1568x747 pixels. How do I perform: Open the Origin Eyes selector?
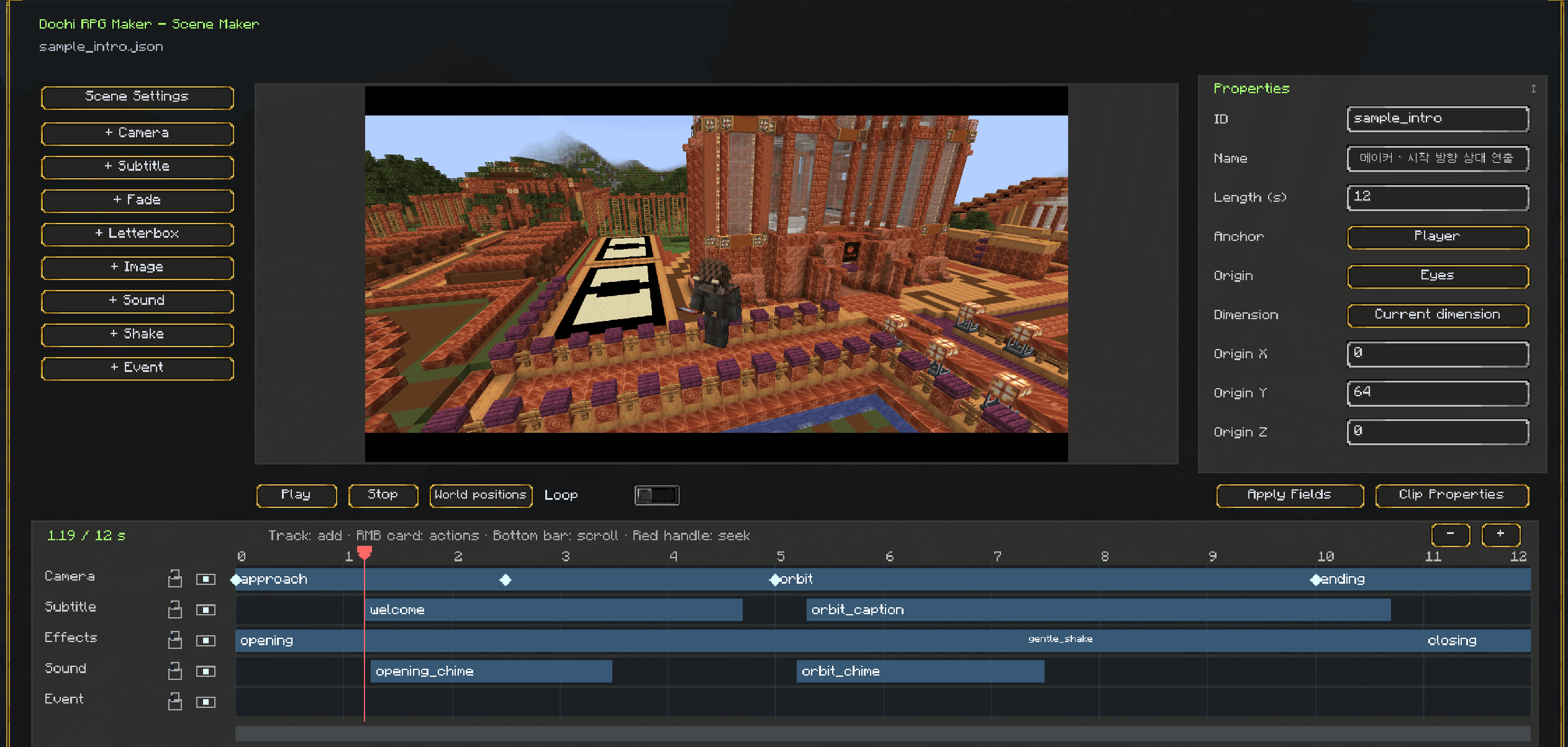click(1438, 276)
